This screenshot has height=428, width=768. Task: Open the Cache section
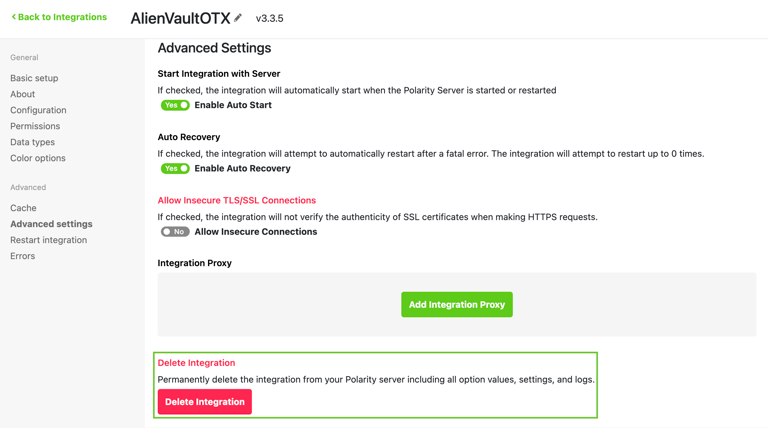coord(23,208)
